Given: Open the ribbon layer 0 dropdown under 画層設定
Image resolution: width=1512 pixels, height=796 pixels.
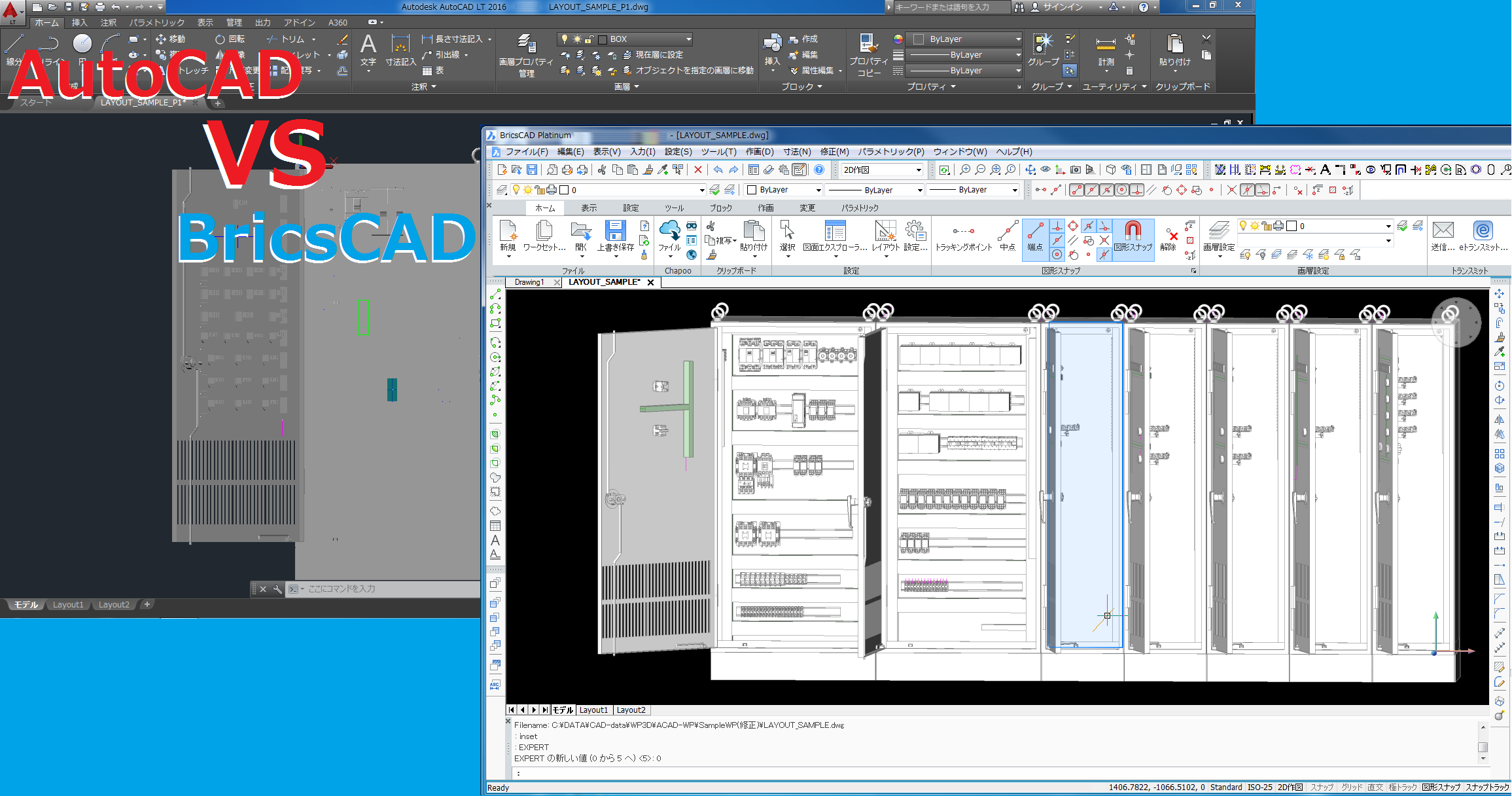Looking at the screenshot, I should (x=1388, y=226).
